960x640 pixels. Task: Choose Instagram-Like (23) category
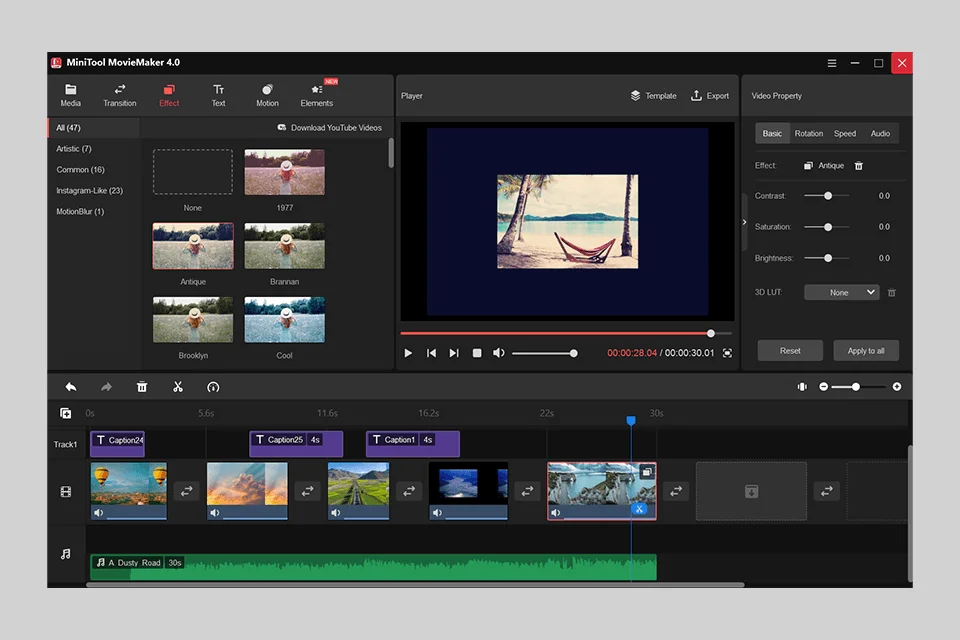coord(89,190)
